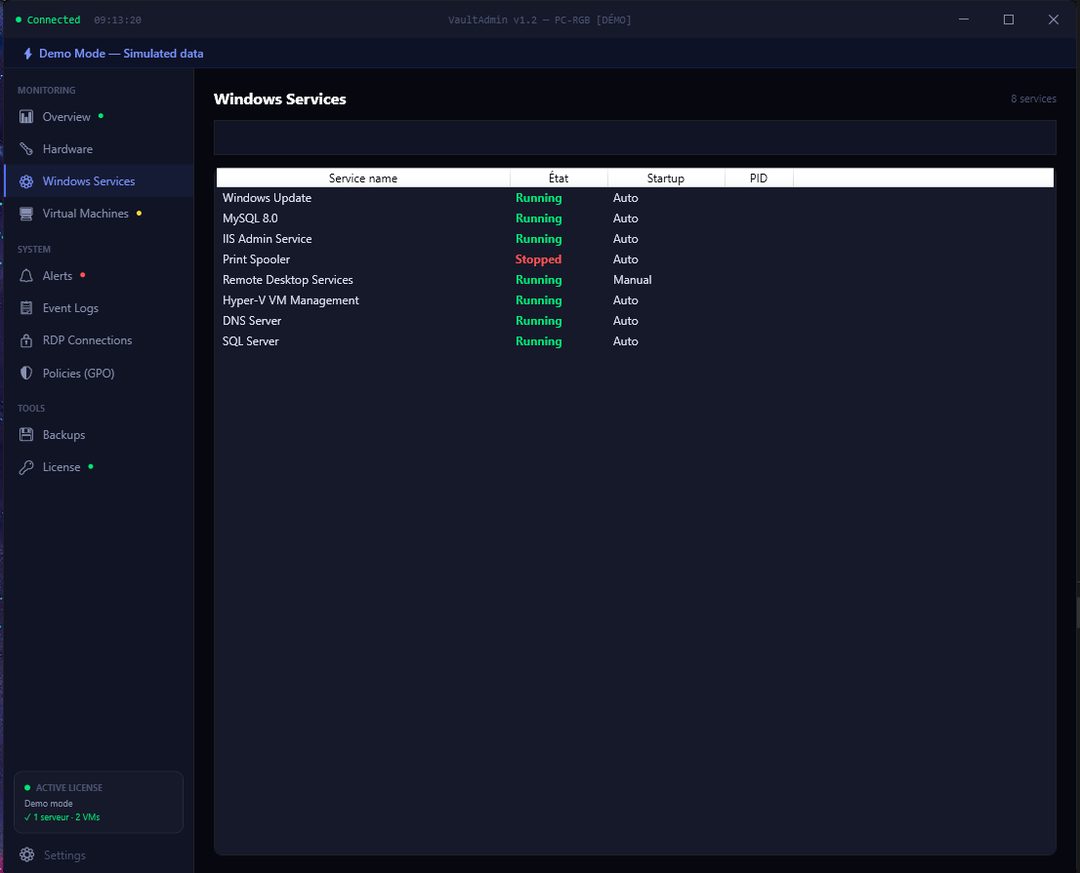Sort by the PID column header
The height and width of the screenshot is (873, 1080).
coord(758,178)
